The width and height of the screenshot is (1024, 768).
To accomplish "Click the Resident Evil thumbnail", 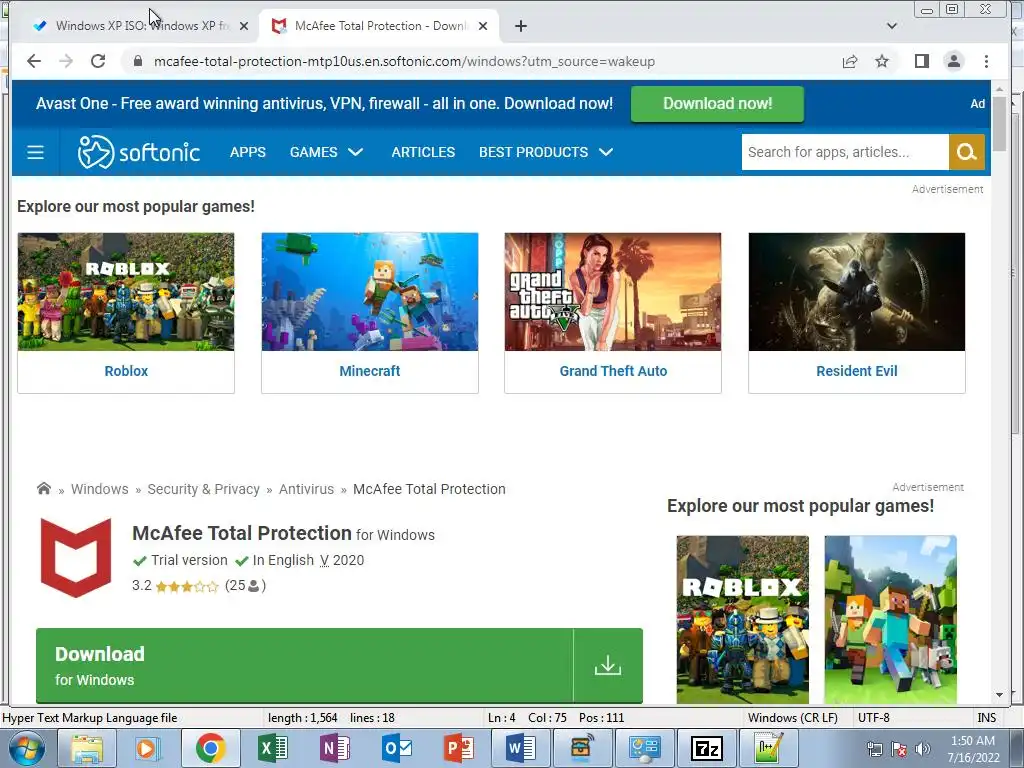I will pos(857,292).
